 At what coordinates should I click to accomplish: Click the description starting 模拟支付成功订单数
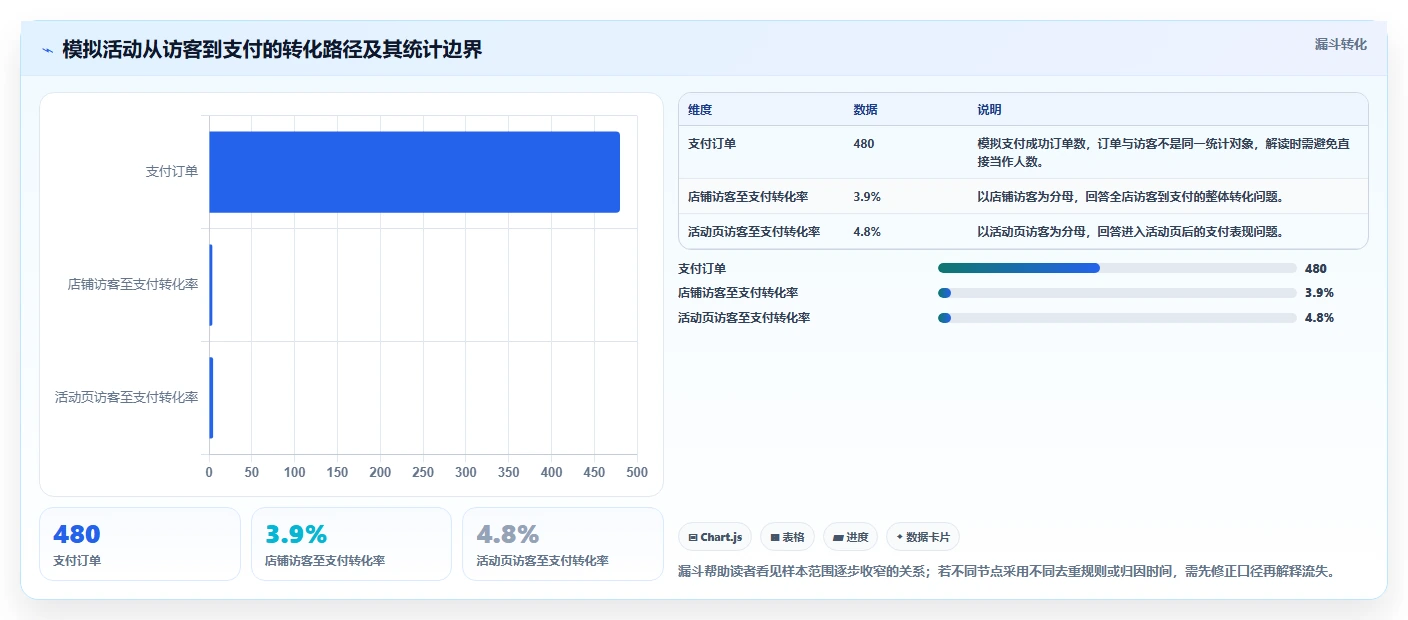(x=1164, y=152)
